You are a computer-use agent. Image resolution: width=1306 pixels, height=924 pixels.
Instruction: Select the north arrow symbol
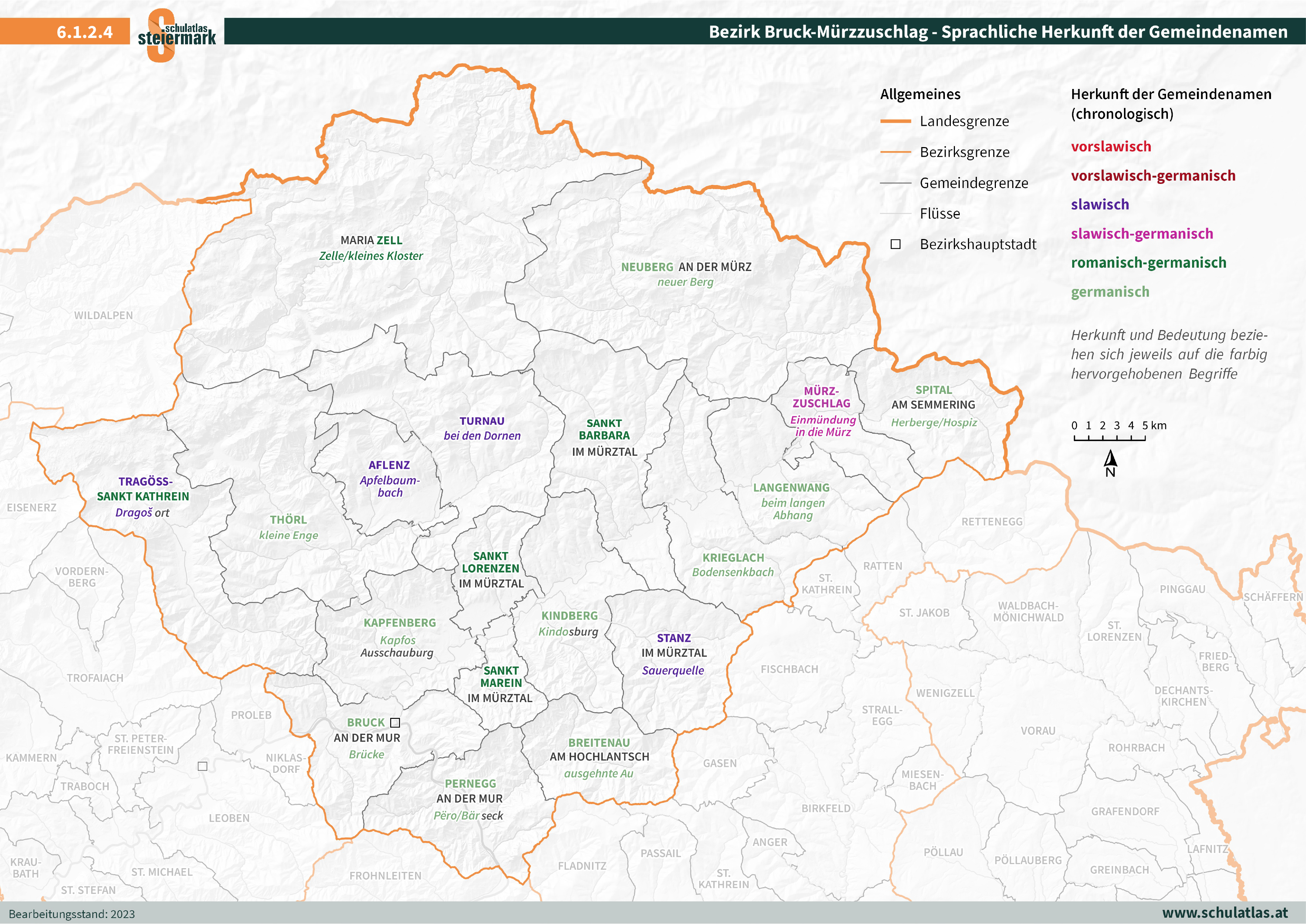1111,458
